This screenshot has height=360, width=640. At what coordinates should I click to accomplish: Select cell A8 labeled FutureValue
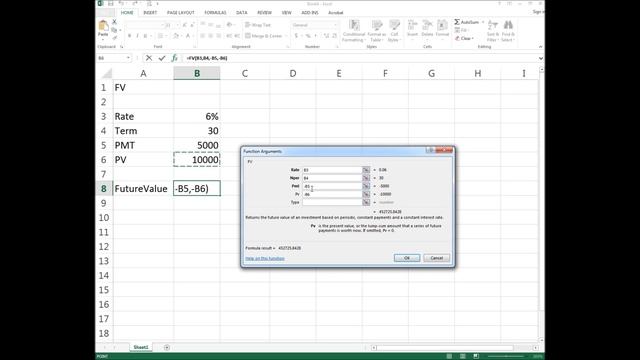[x=143, y=189]
